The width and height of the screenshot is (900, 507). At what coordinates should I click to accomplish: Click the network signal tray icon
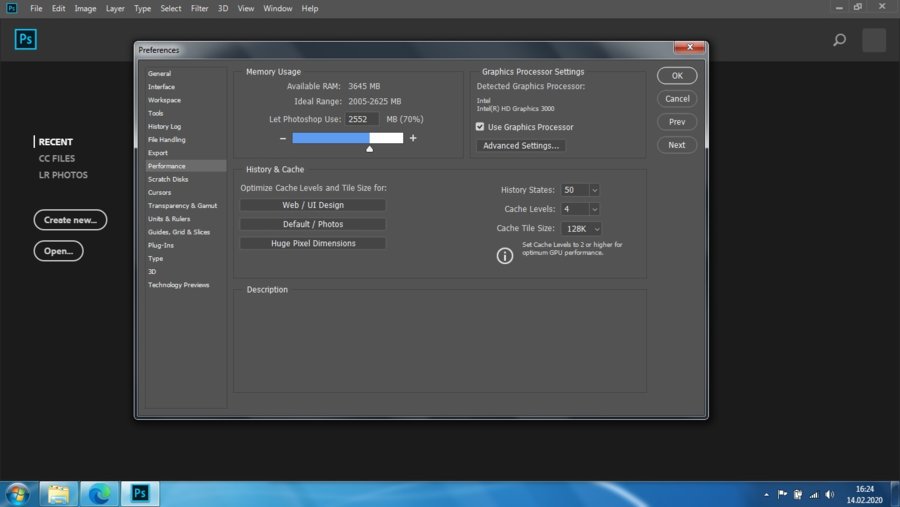813,494
